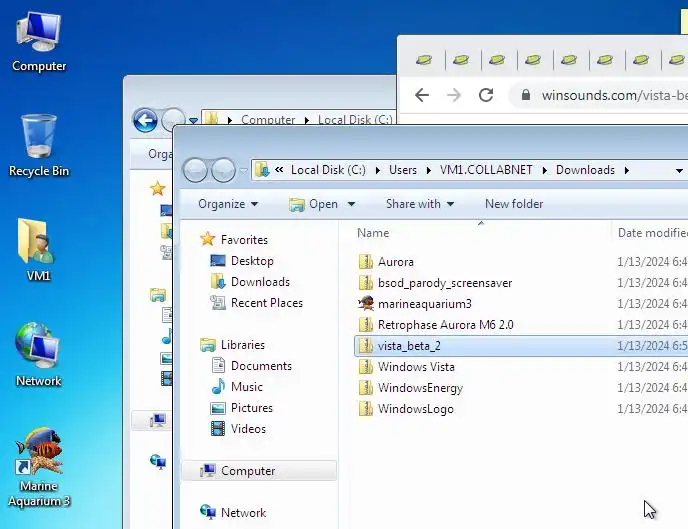Switch to the fifth browser tab
The image size is (688, 529).
click(x=569, y=59)
